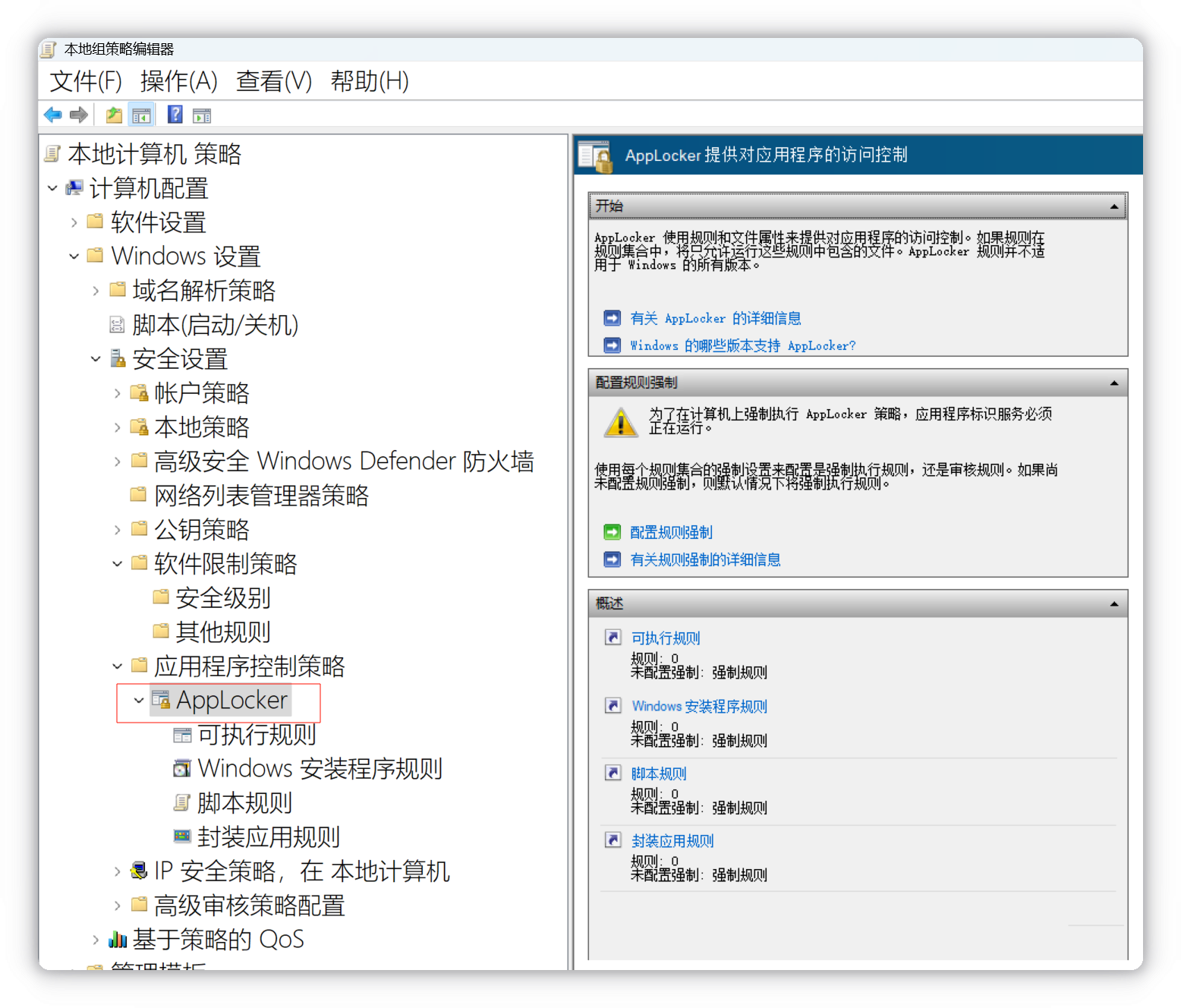Click the 安全设置 lock icon
This screenshot has height=1008, width=1181.
coord(118,358)
